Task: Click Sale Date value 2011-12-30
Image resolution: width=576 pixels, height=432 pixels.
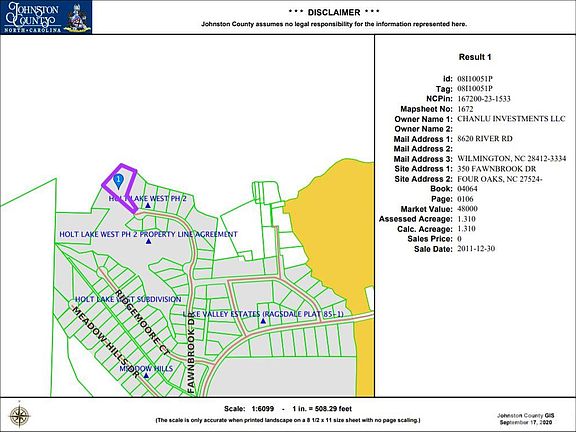Action: point(476,249)
